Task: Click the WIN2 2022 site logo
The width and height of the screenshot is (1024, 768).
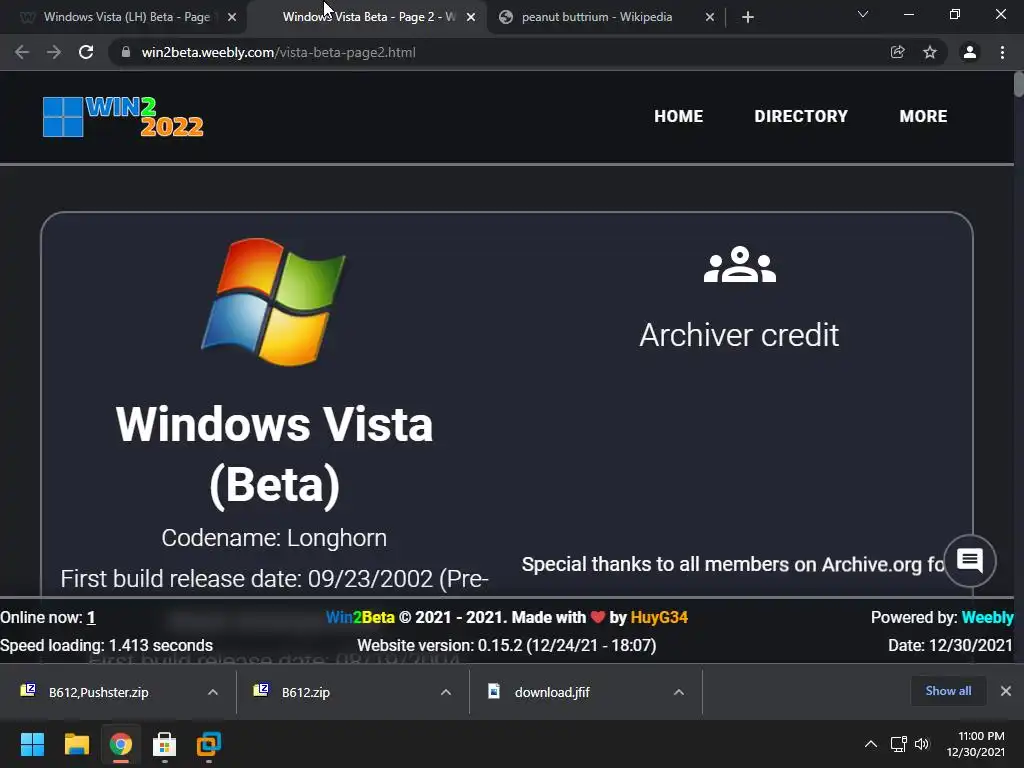Action: pos(123,117)
